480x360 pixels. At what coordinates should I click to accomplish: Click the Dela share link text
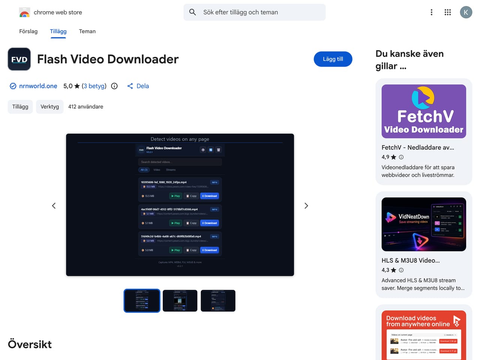click(x=143, y=86)
